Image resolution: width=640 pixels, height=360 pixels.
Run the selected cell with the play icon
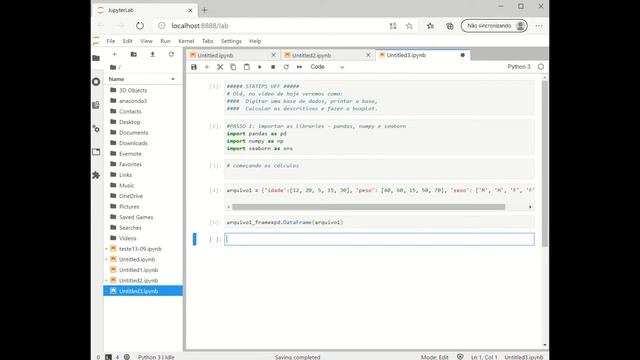(x=260, y=67)
